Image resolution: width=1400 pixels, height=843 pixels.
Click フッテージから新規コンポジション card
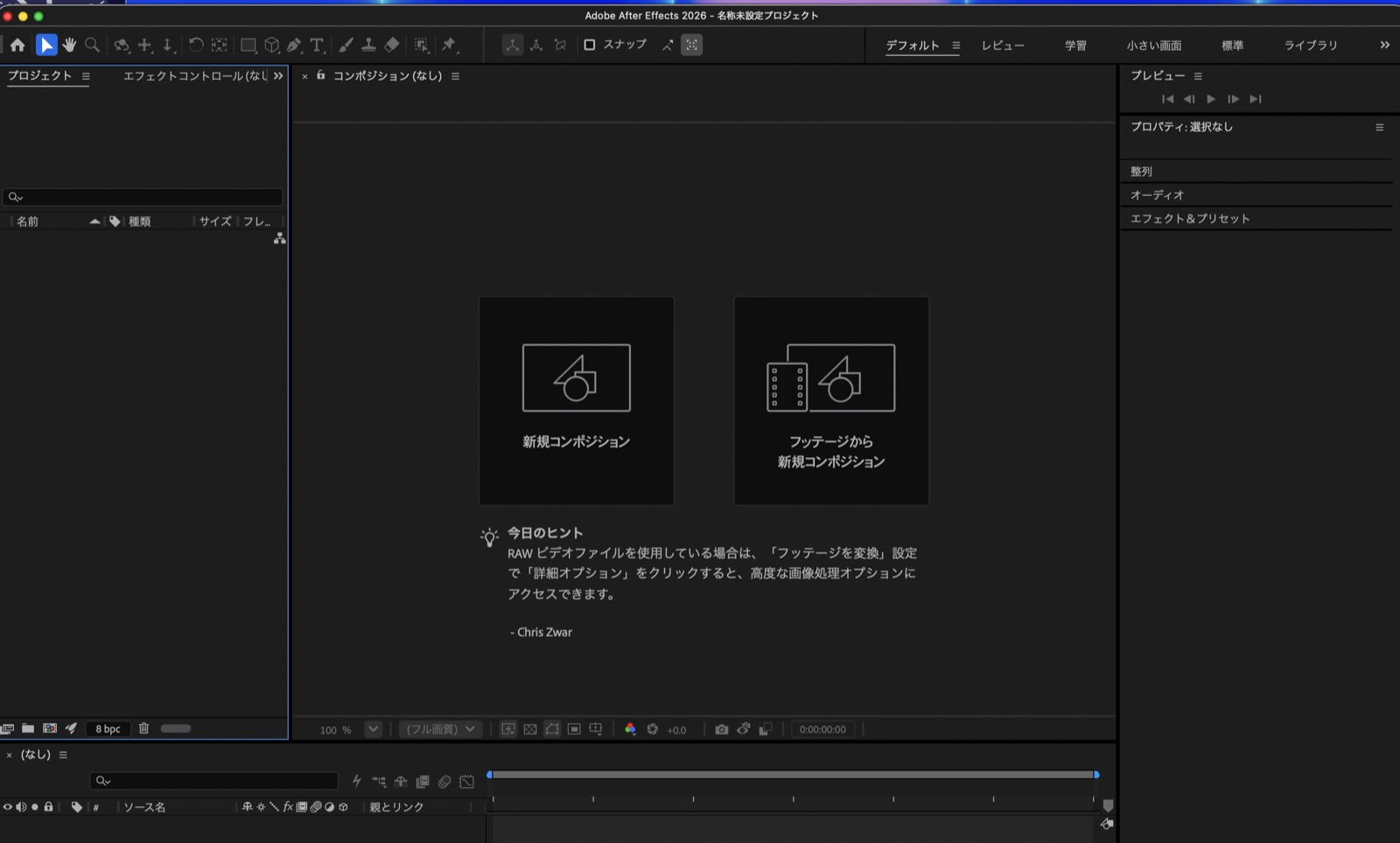click(x=831, y=400)
